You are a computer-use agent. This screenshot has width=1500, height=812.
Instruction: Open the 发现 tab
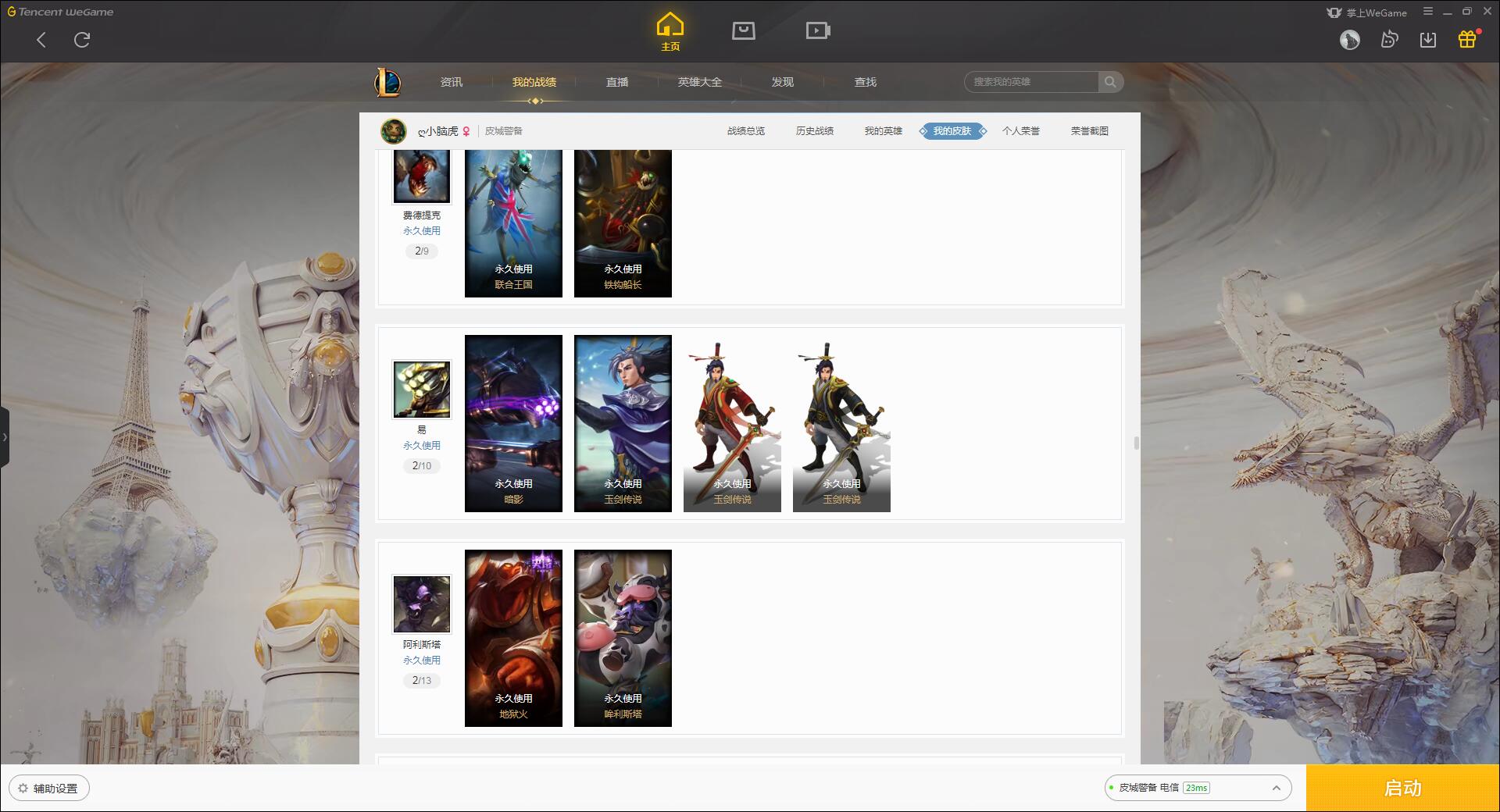[783, 82]
